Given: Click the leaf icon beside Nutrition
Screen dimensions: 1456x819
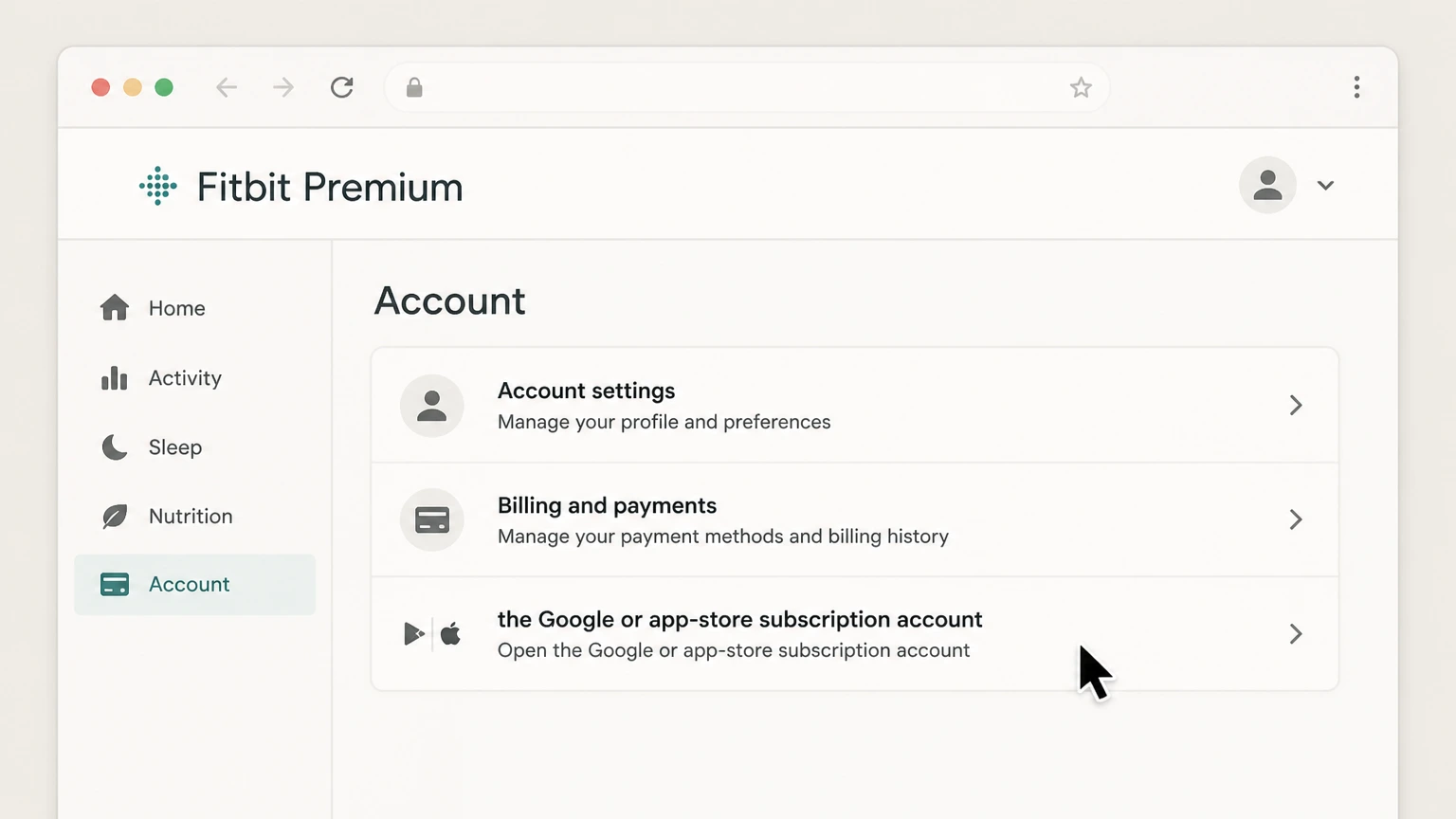Looking at the screenshot, I should click(115, 516).
